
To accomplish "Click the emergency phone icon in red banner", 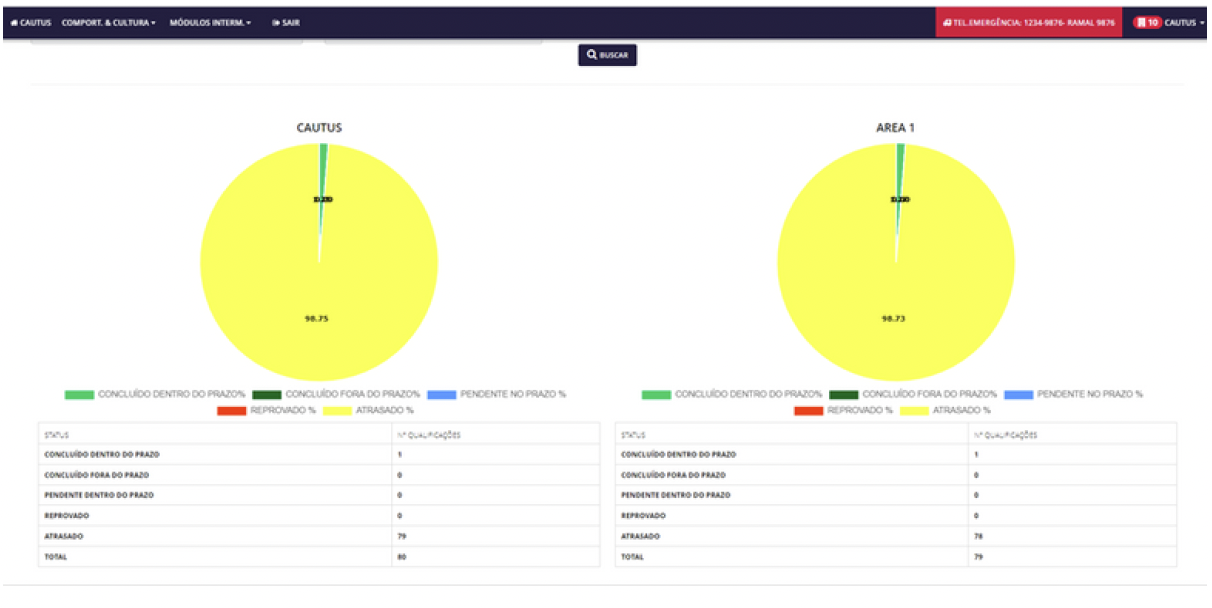I will 946,23.
